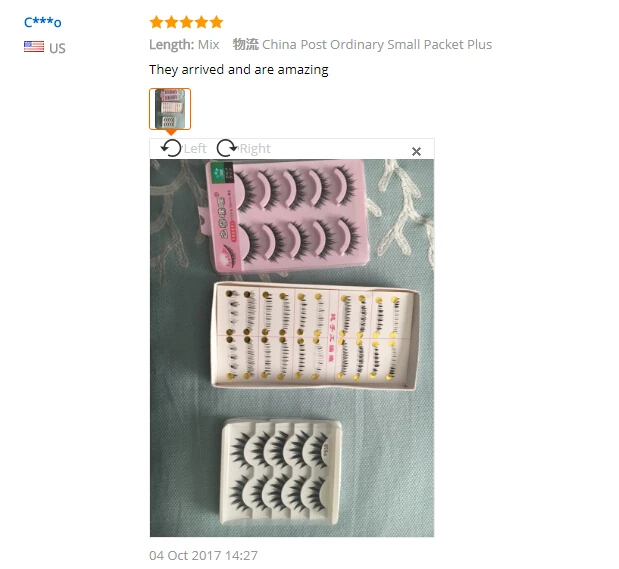Click the rotate right arrow icon
Image resolution: width=619 pixels, height=569 pixels.
tap(227, 148)
